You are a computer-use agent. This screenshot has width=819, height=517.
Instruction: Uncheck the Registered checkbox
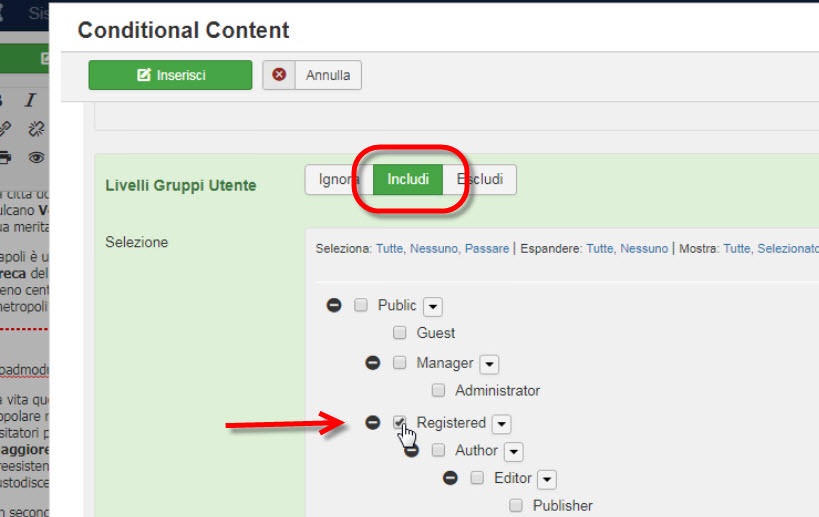400,422
